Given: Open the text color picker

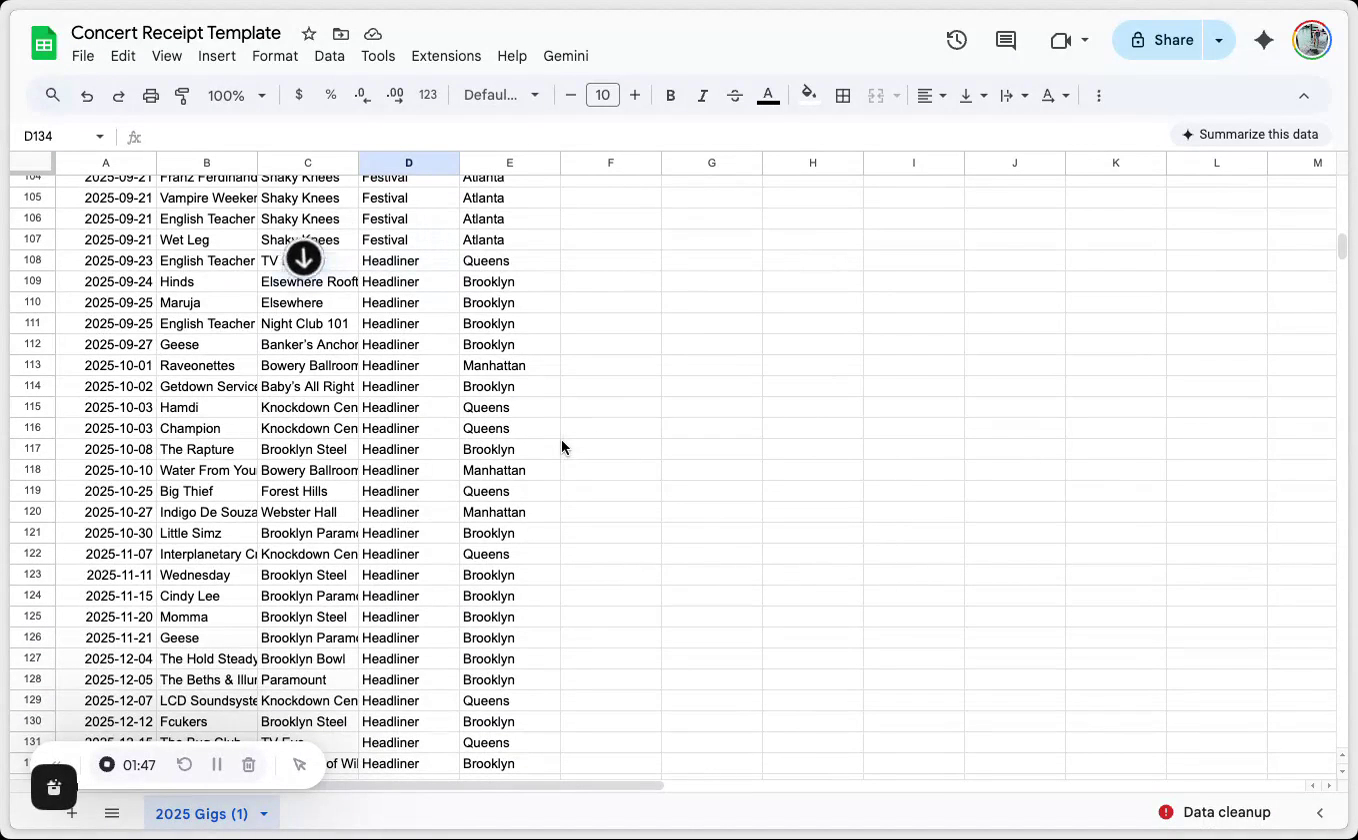Looking at the screenshot, I should [768, 96].
